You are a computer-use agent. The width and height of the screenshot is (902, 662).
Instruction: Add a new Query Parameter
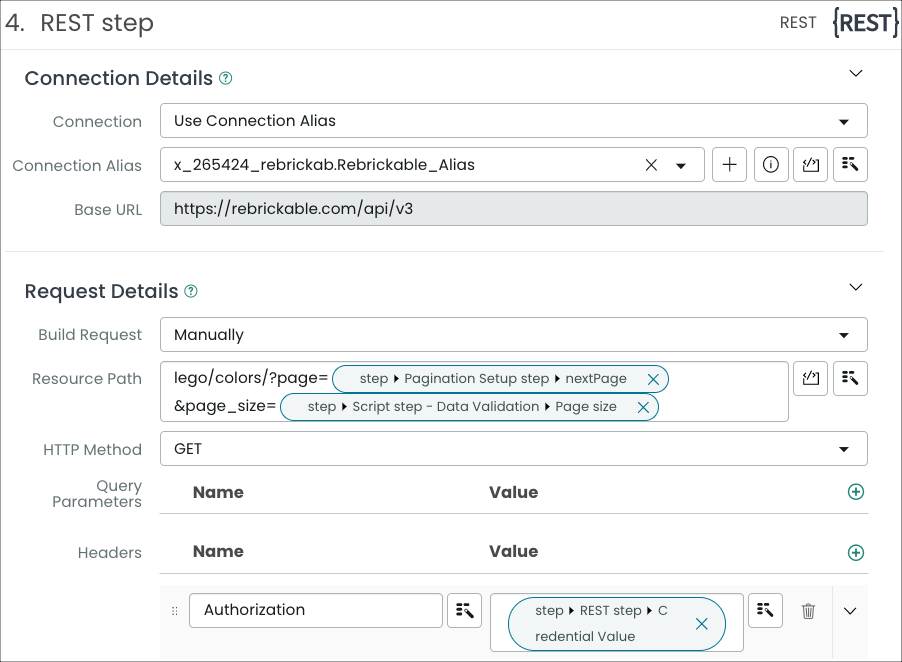point(855,492)
